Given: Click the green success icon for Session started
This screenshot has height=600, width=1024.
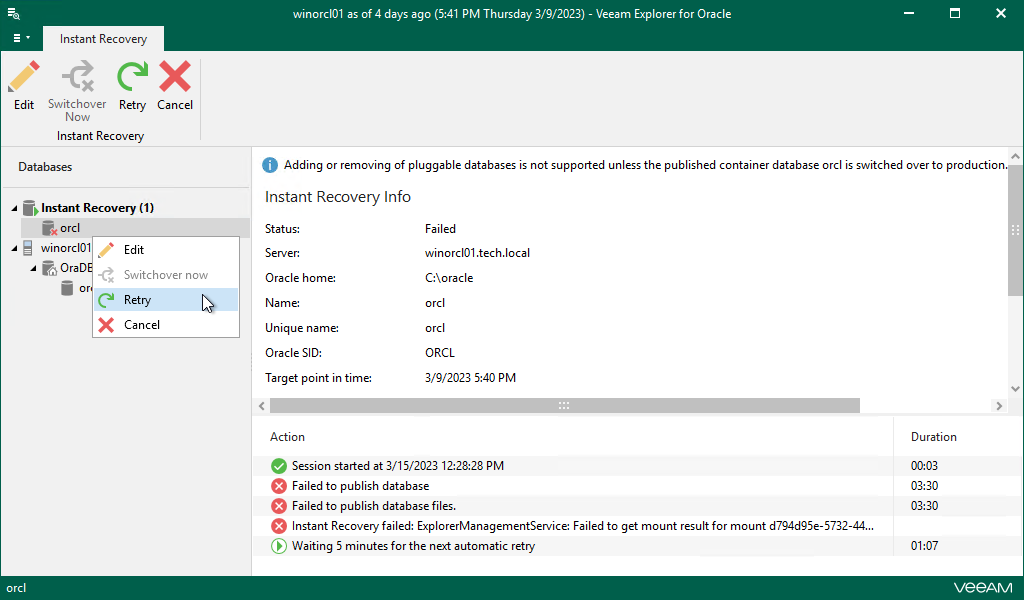Looking at the screenshot, I should (x=279, y=466).
